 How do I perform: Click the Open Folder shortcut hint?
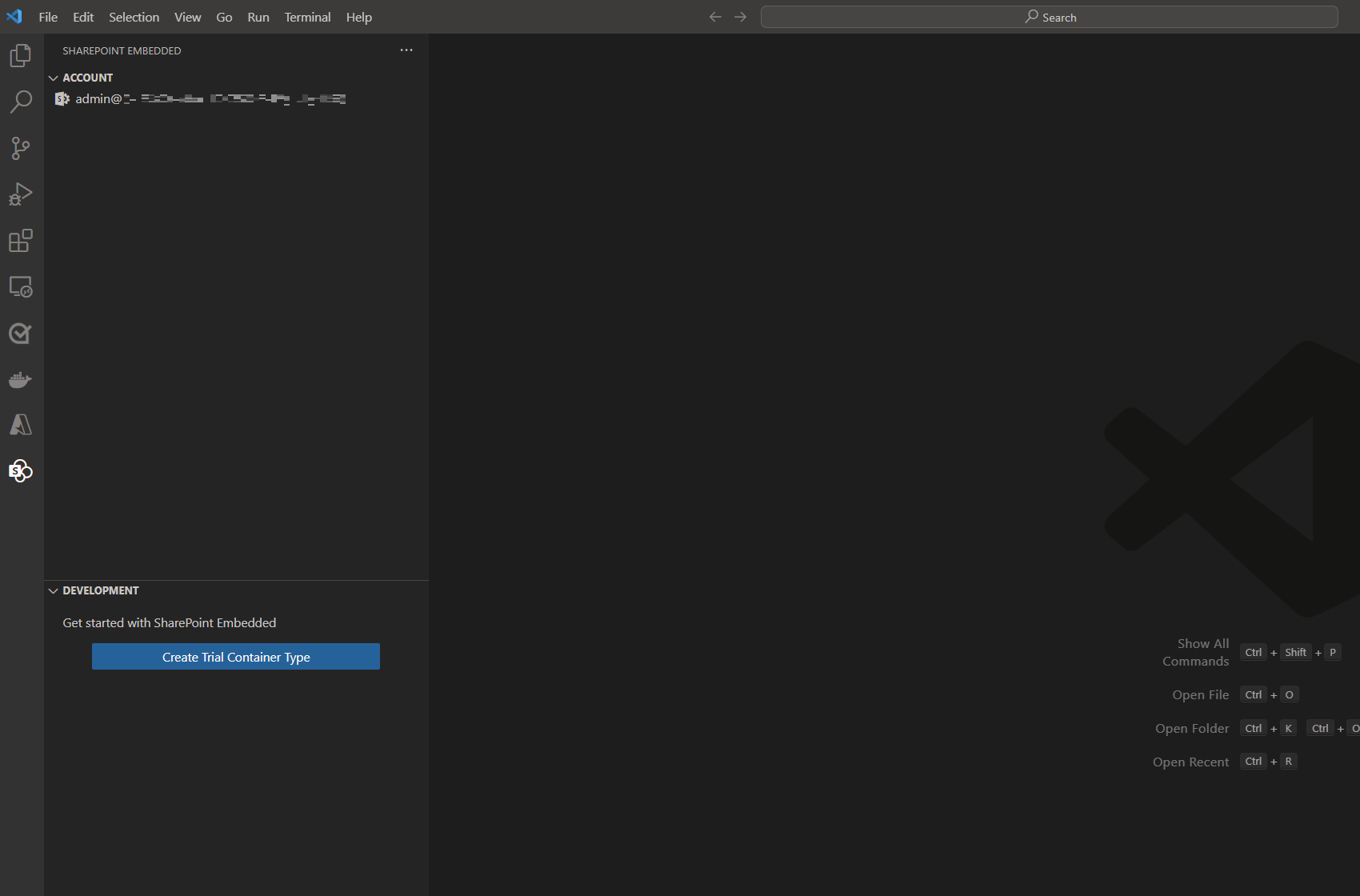pyautogui.click(x=1192, y=728)
